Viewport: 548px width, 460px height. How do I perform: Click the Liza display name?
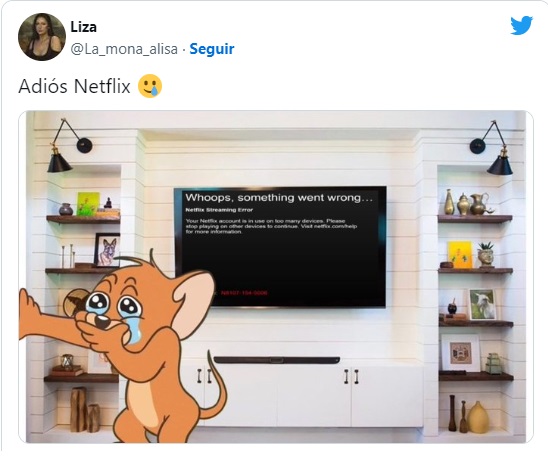[84, 27]
